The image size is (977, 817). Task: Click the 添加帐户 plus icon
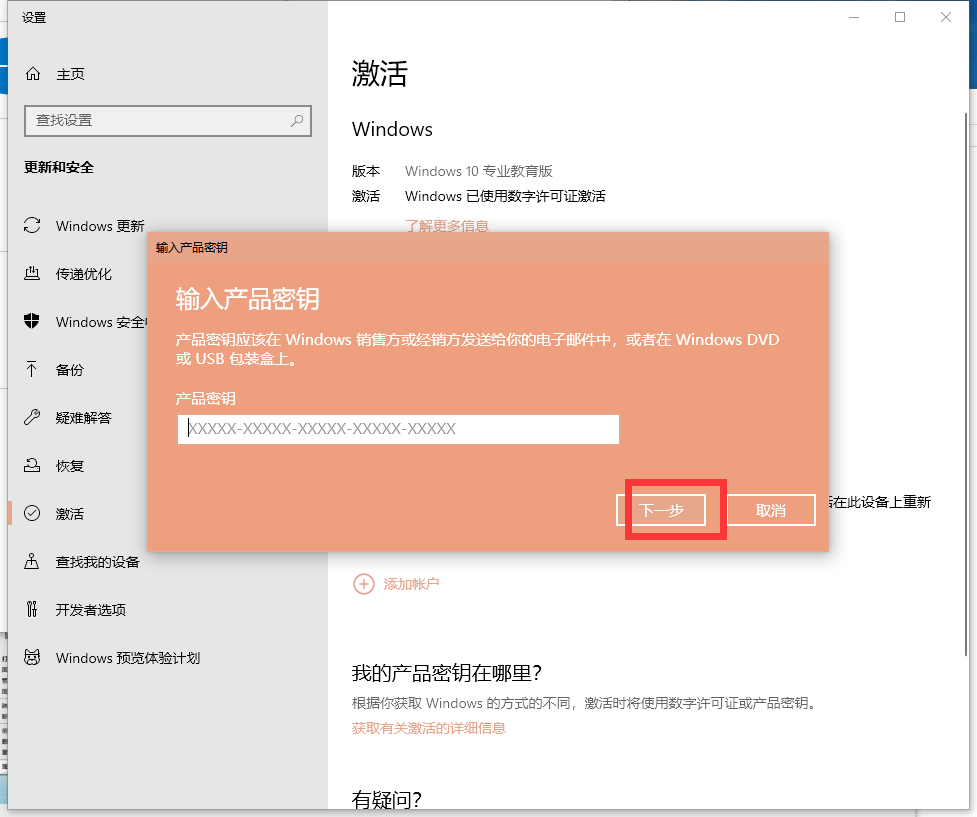click(364, 583)
